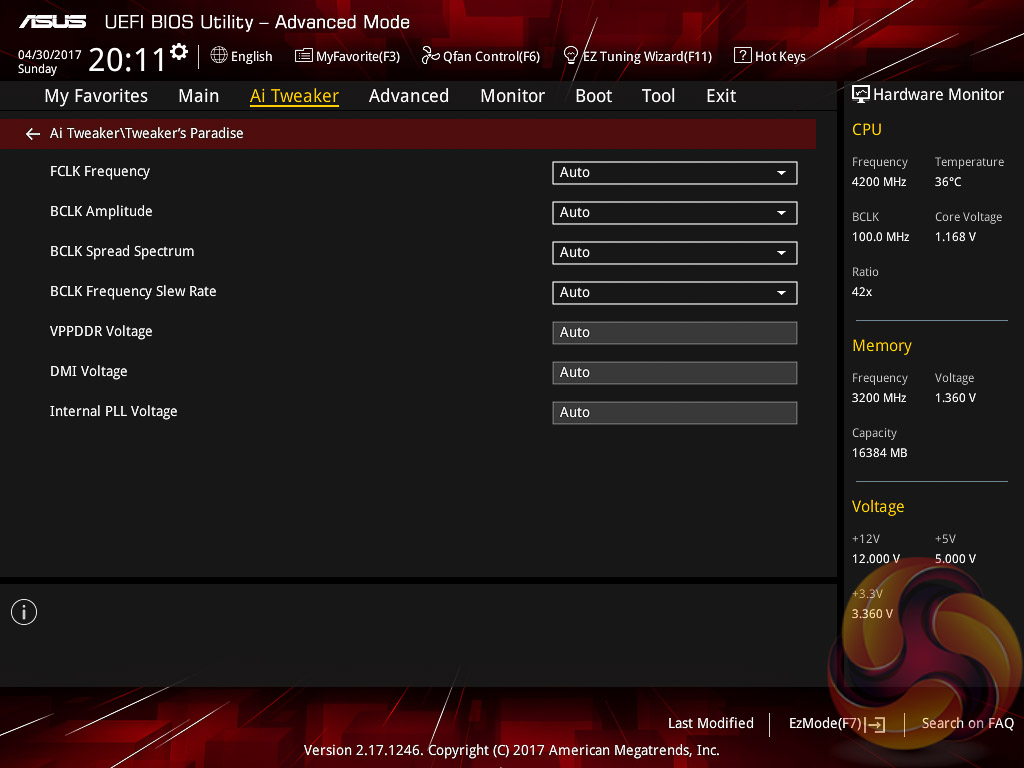Image resolution: width=1024 pixels, height=768 pixels.
Task: Open Qfan Control fan icon
Action: click(x=430, y=56)
